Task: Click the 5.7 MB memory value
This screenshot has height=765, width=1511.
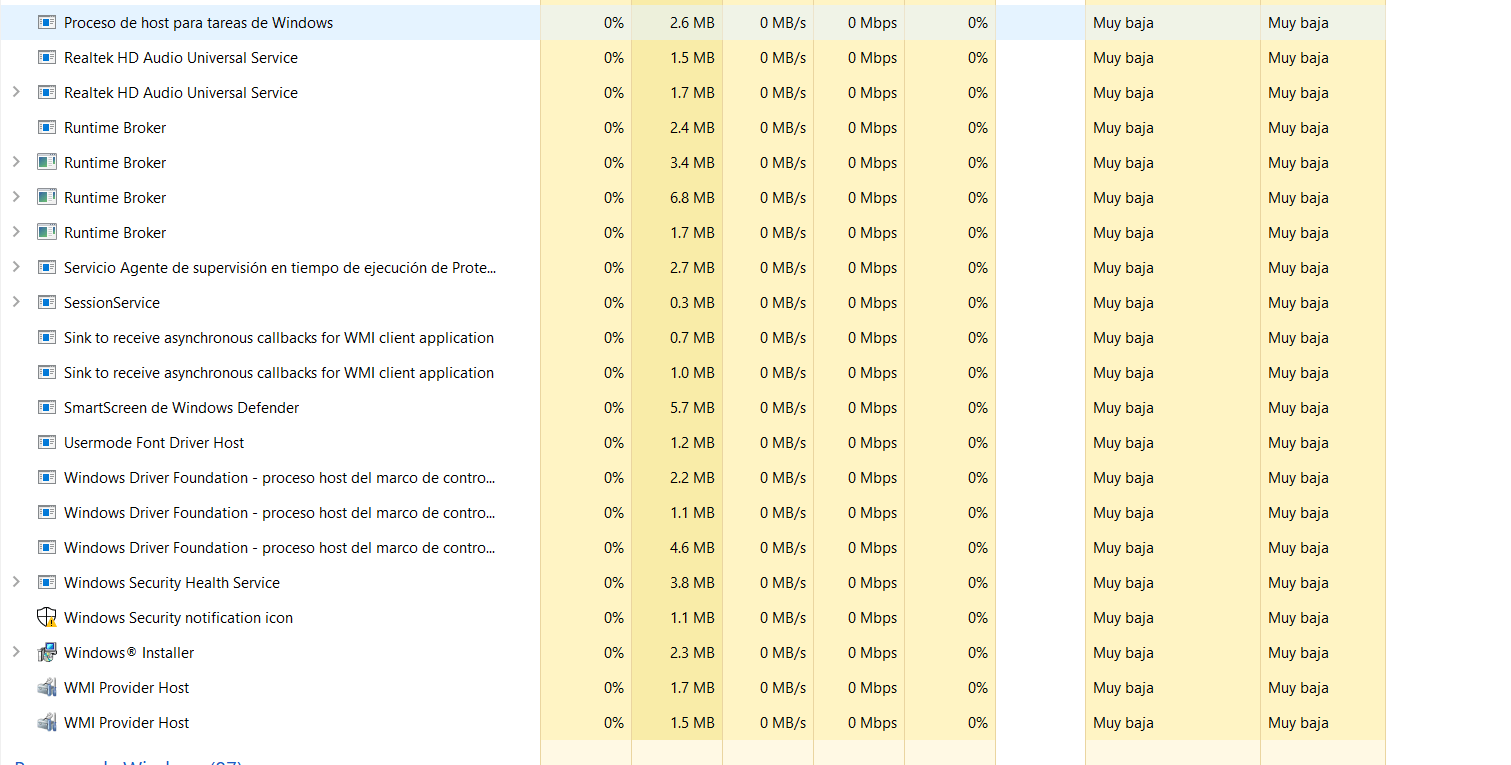Action: [x=692, y=407]
